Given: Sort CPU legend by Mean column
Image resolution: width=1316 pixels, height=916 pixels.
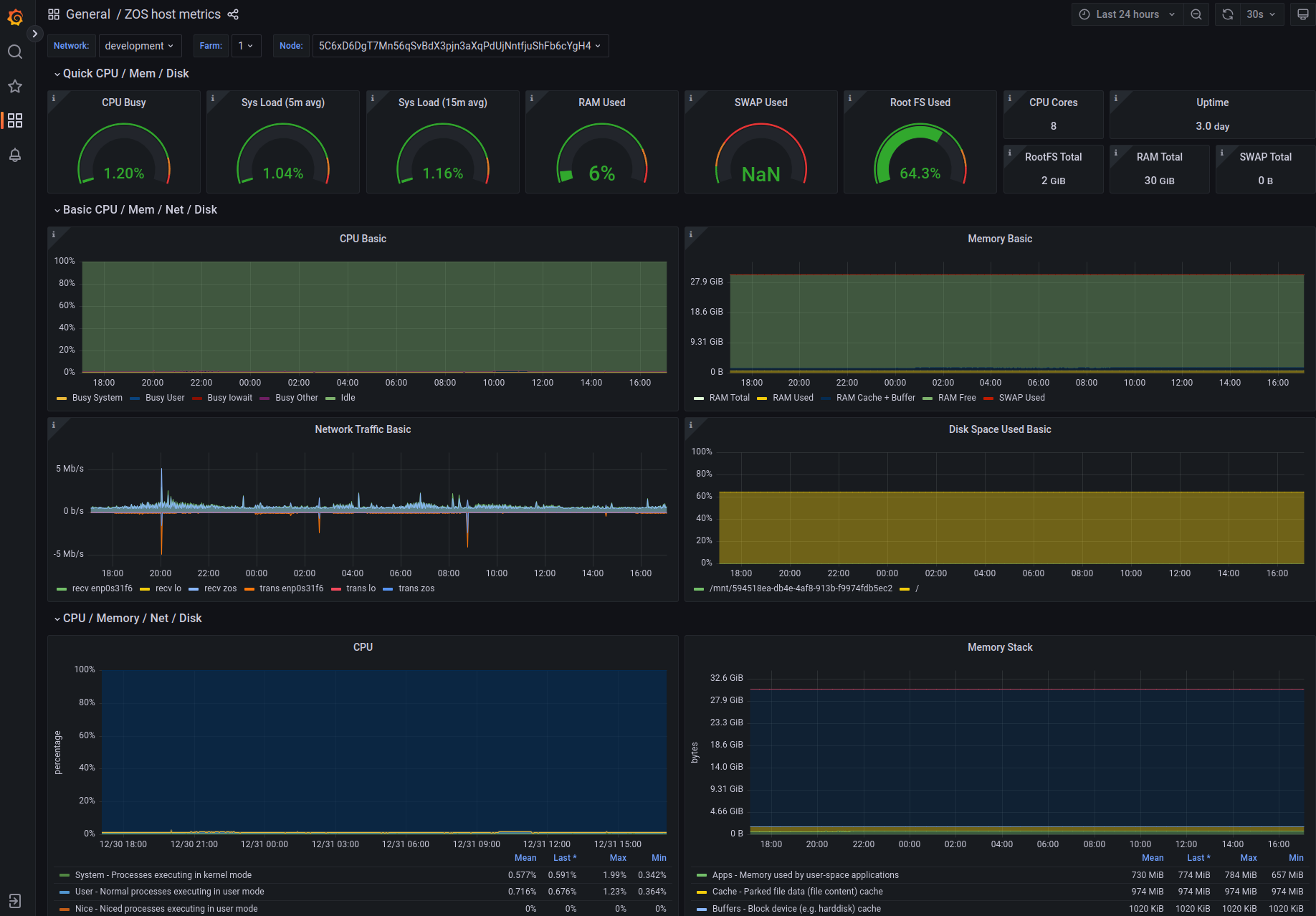Looking at the screenshot, I should coord(525,858).
